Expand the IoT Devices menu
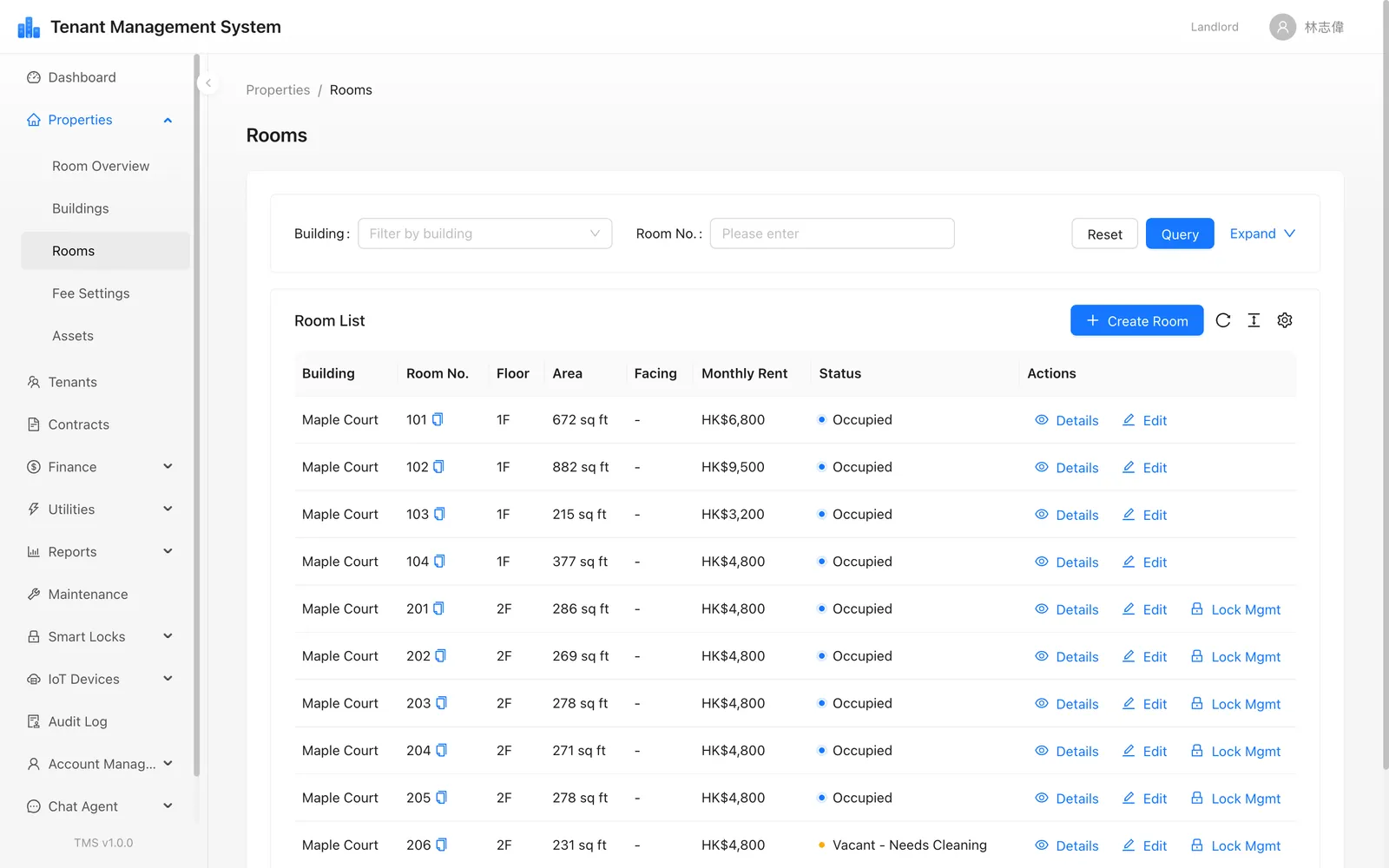Screen dimensions: 1389x868 pyautogui.click(x=104, y=679)
